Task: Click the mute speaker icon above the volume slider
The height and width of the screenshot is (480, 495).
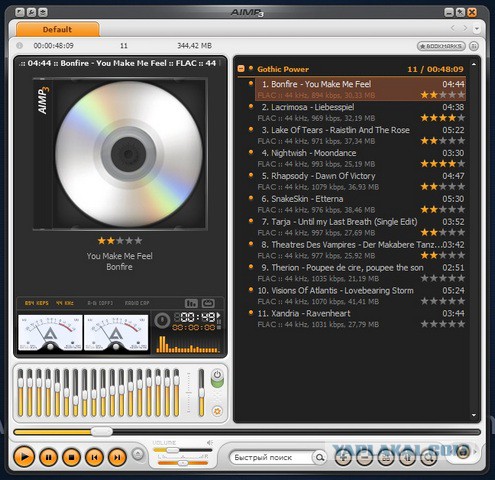Action: pyautogui.click(x=209, y=443)
